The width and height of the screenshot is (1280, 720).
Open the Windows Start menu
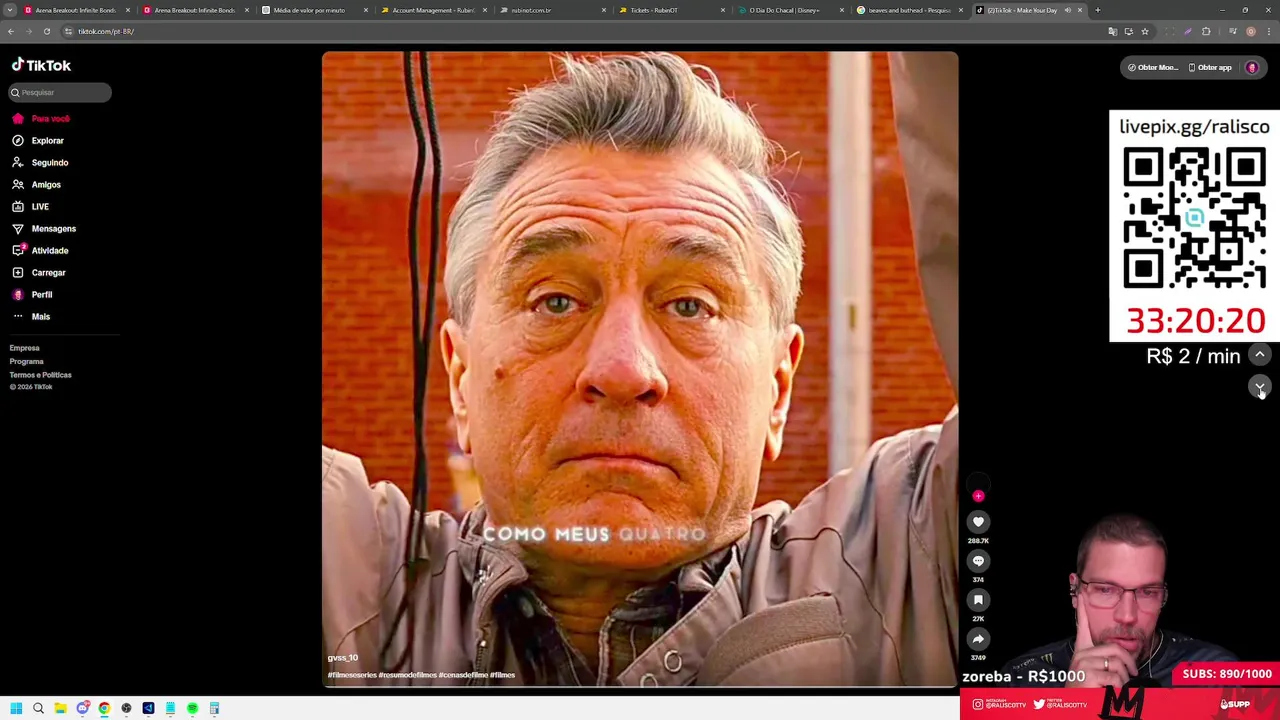click(x=16, y=708)
